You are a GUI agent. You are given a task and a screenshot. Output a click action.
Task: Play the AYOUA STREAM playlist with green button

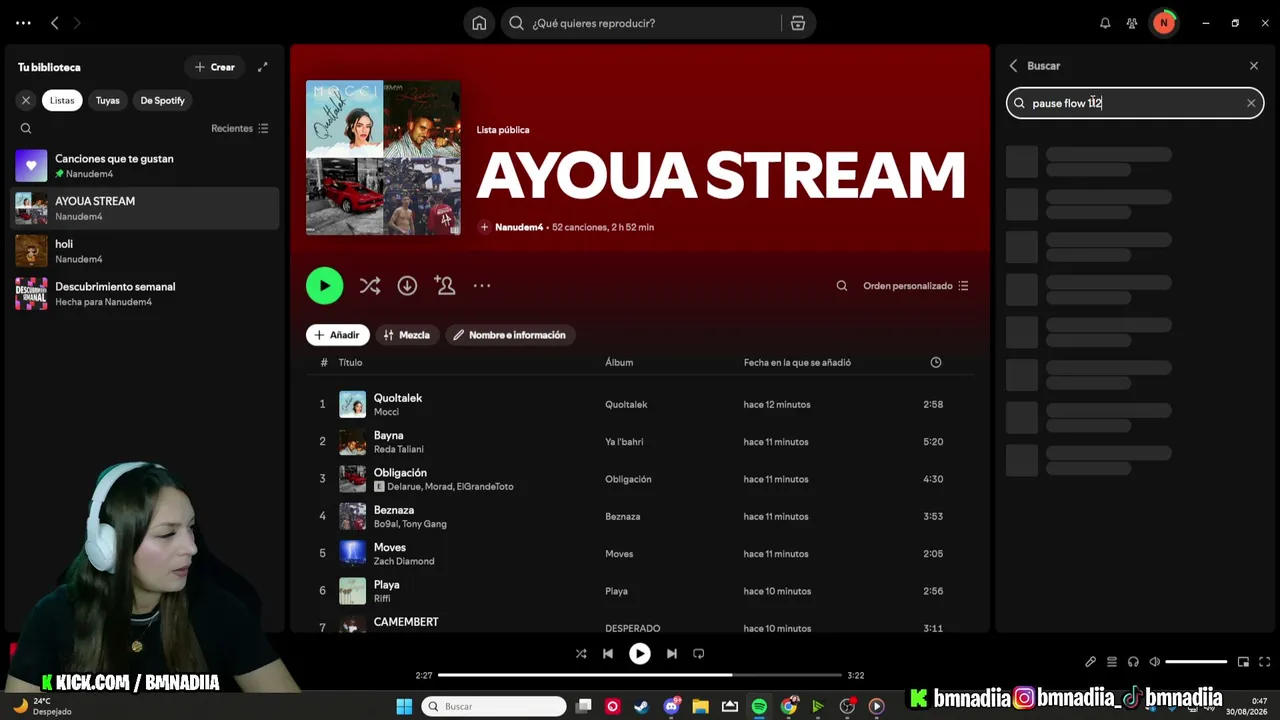point(324,286)
